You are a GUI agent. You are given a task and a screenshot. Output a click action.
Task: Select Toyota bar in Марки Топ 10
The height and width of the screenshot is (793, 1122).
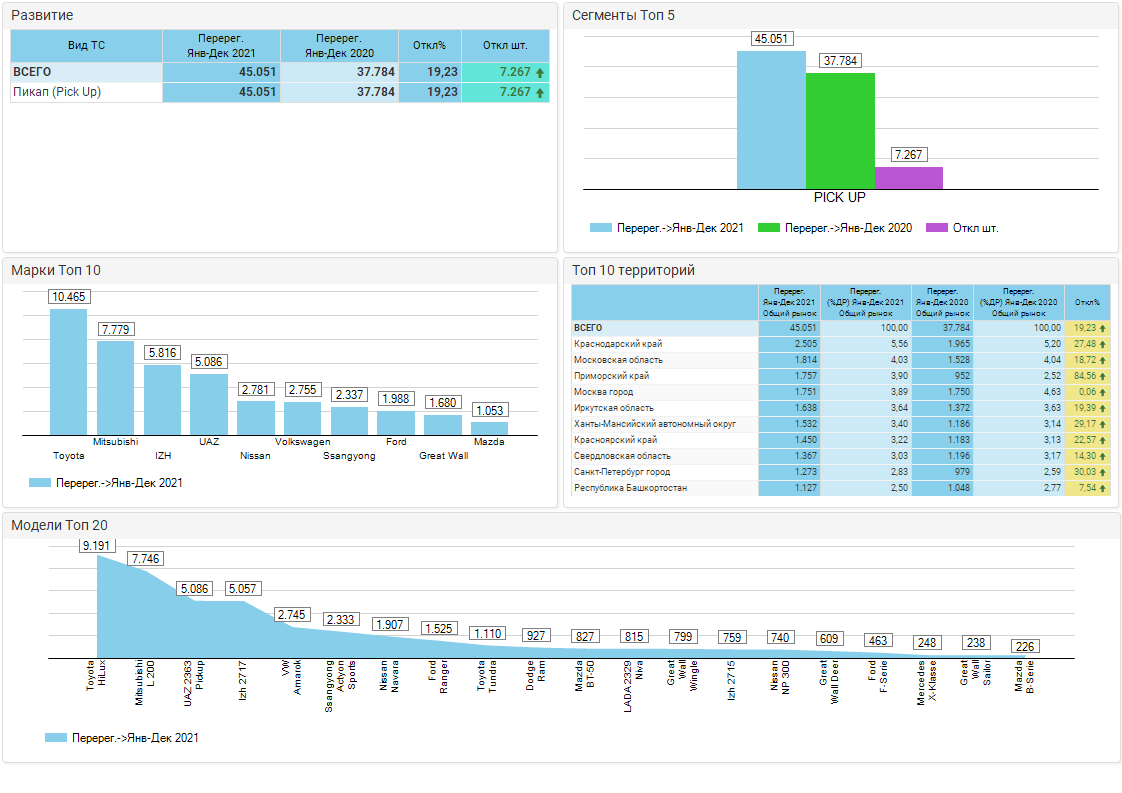coord(69,371)
